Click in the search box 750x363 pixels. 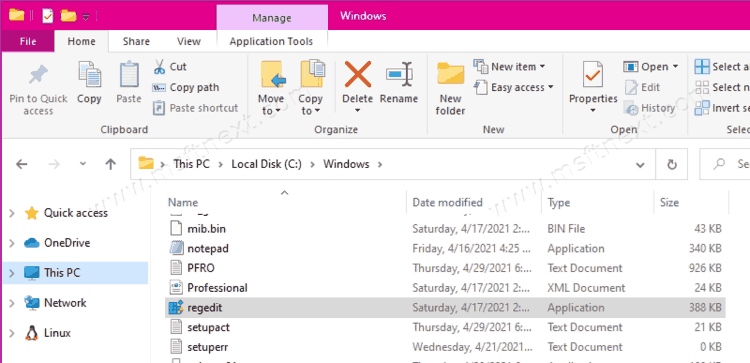point(725,164)
